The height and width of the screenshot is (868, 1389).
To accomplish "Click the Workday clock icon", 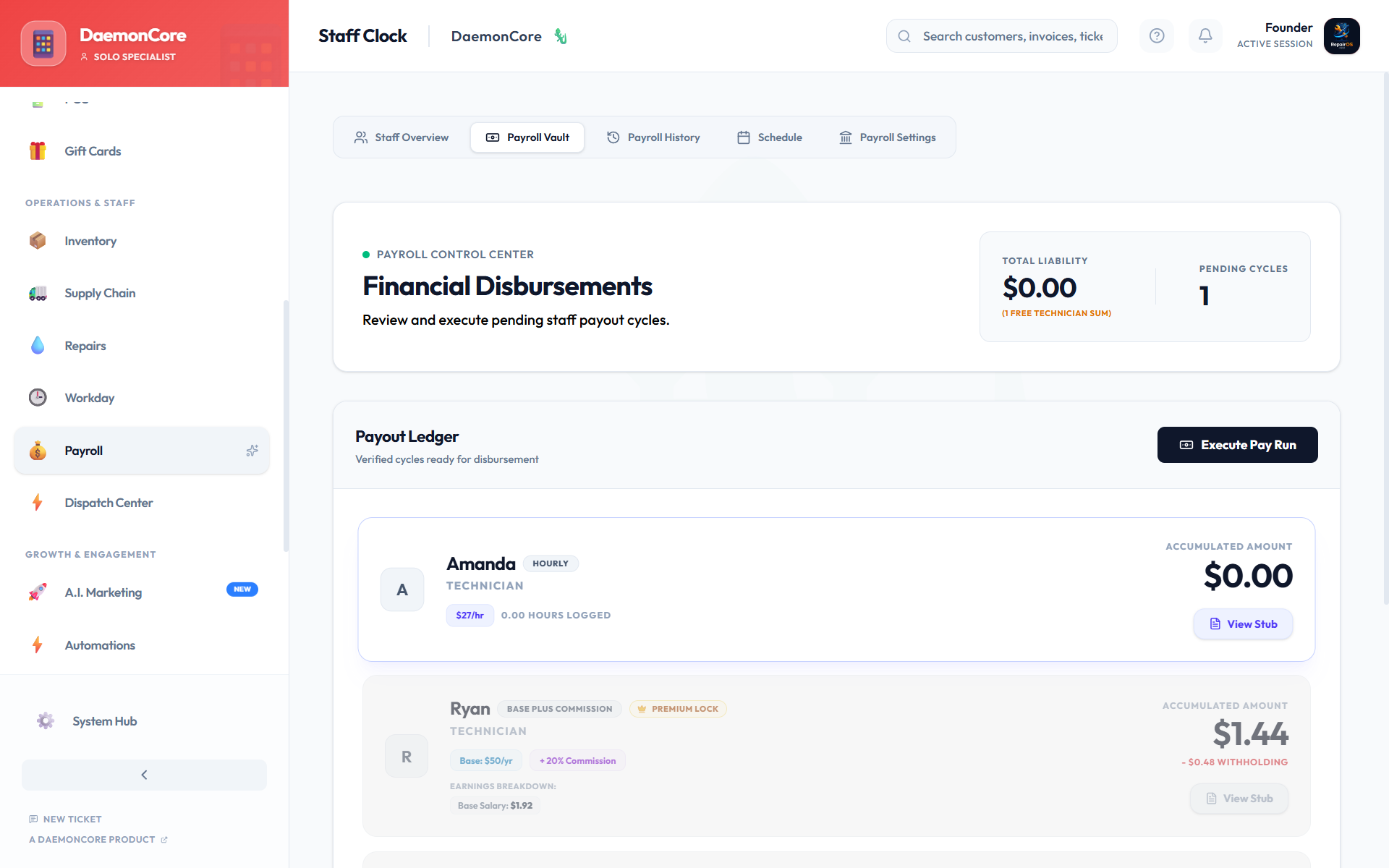I will pos(38,397).
